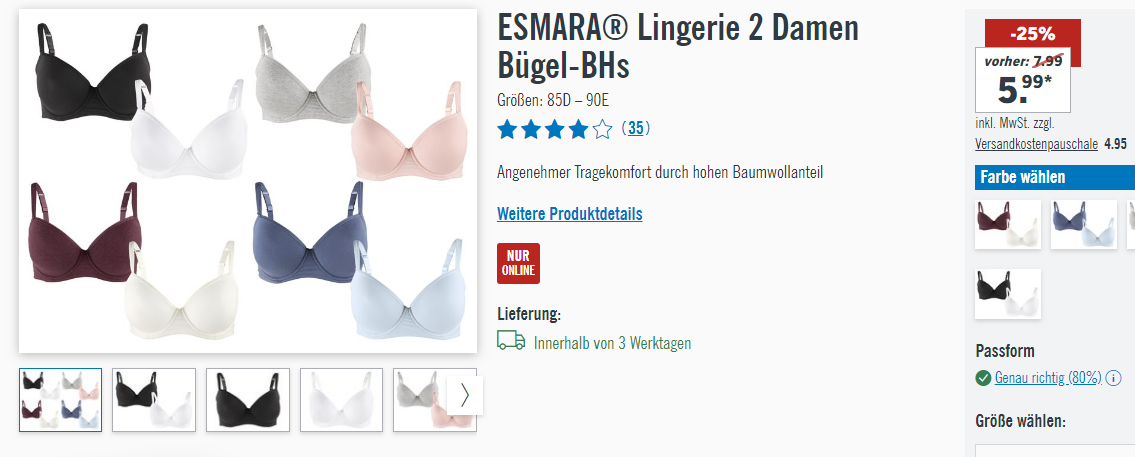
Task: Open the Genau richtig (80%) link
Action: (x=1048, y=378)
